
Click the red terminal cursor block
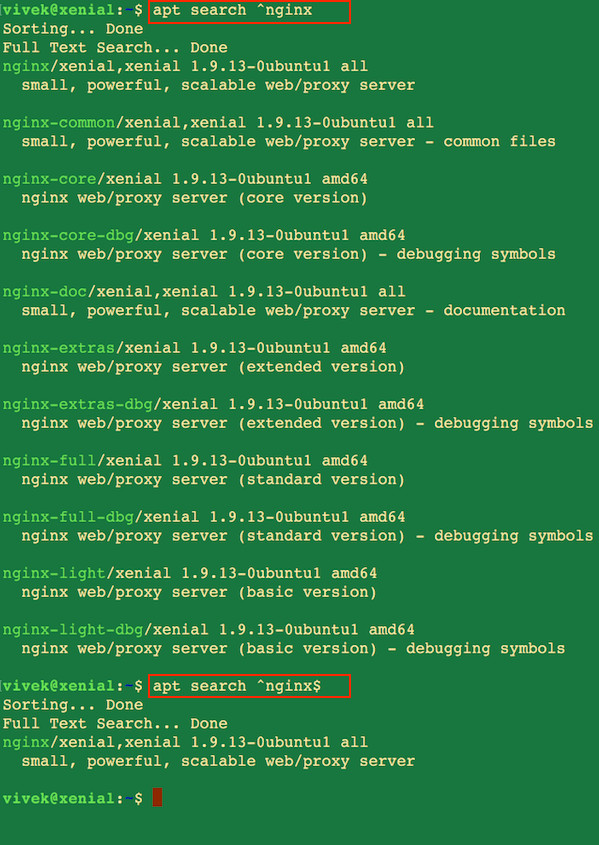157,798
